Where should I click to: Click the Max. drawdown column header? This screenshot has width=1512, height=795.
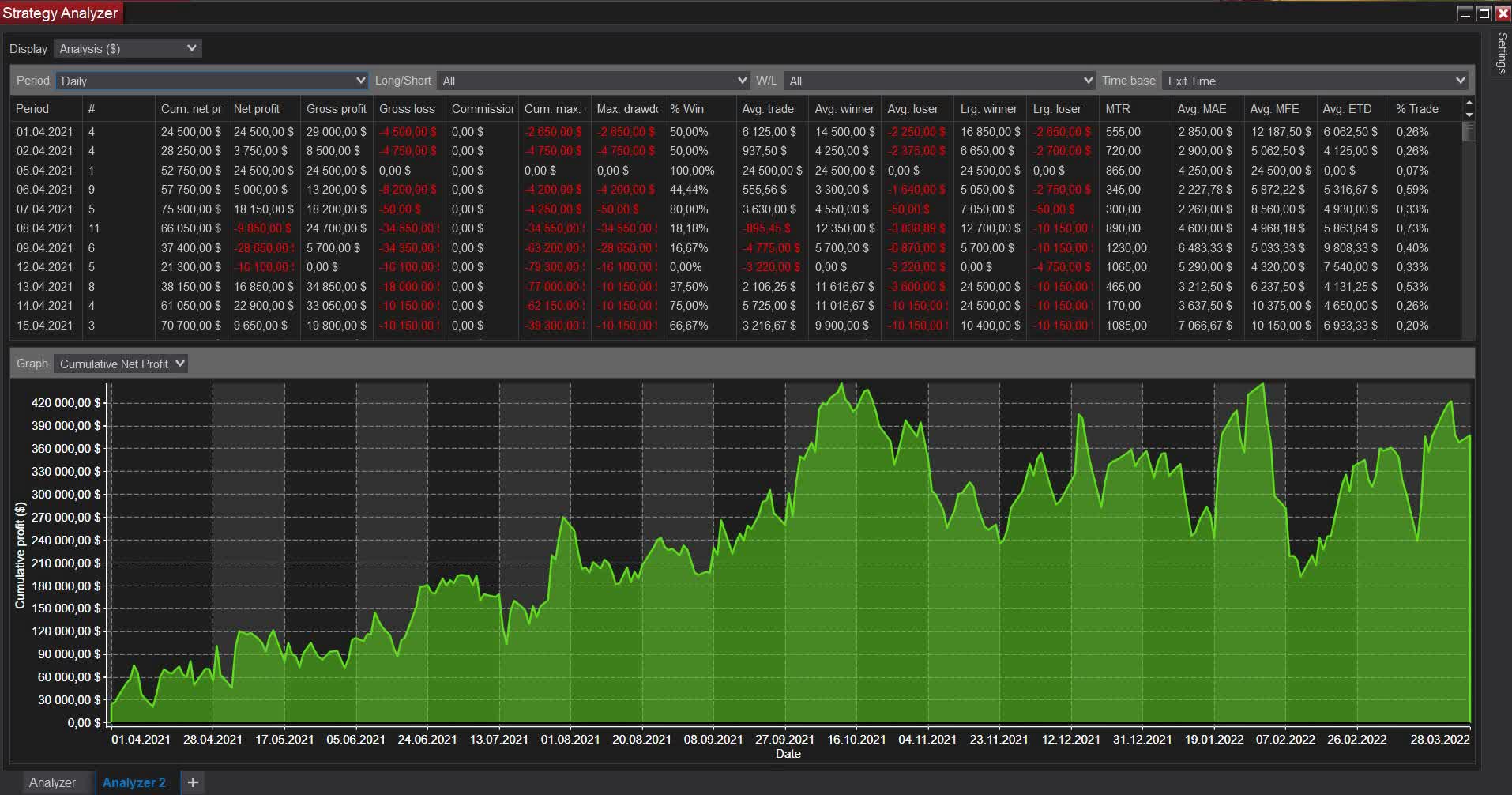point(627,109)
